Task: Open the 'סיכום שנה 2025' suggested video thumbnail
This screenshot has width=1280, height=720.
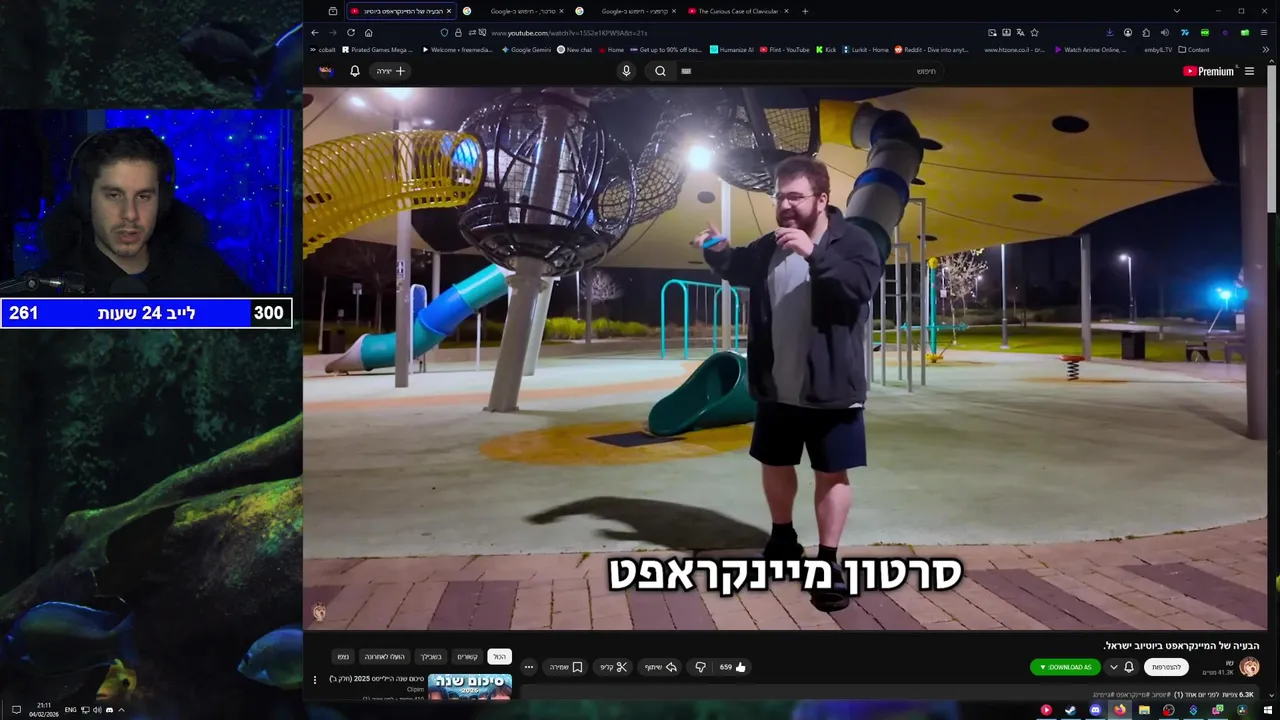Action: pyautogui.click(x=470, y=686)
